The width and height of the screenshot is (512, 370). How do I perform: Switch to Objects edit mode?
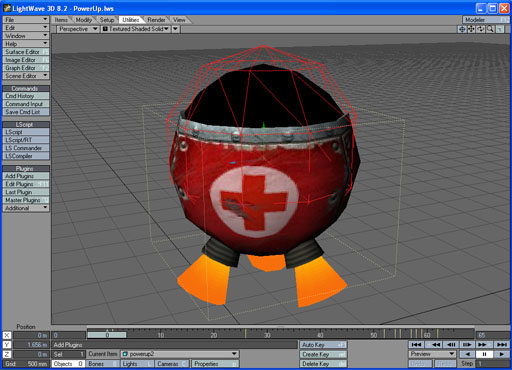click(68, 364)
